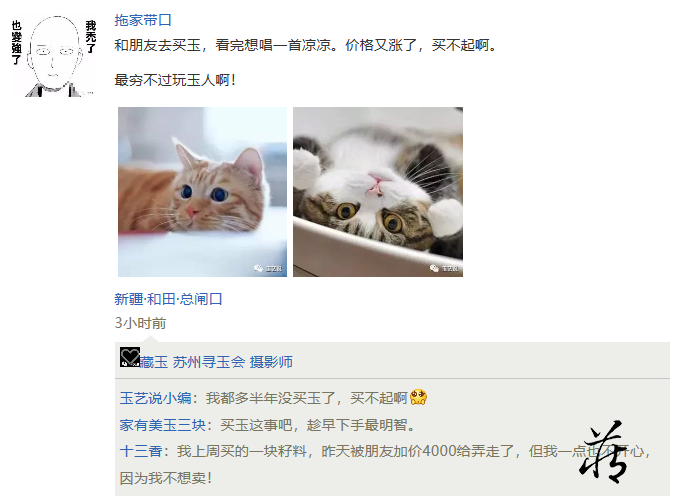Open liker 苏州寻玉会's profile

click(x=209, y=362)
